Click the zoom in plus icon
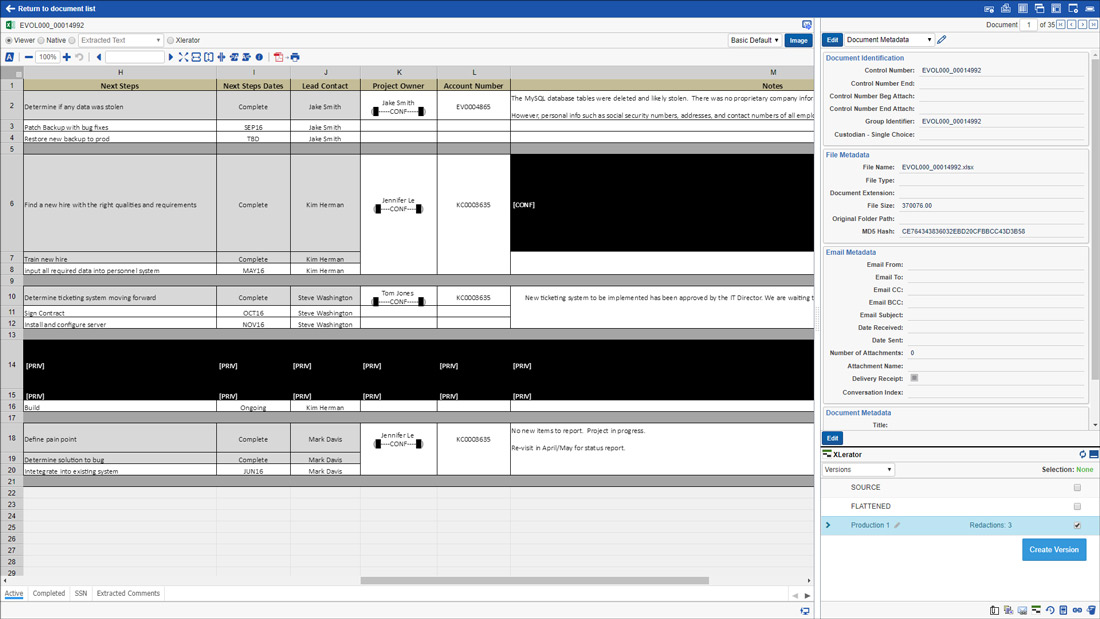Viewport: 1100px width, 619px height. click(x=67, y=57)
